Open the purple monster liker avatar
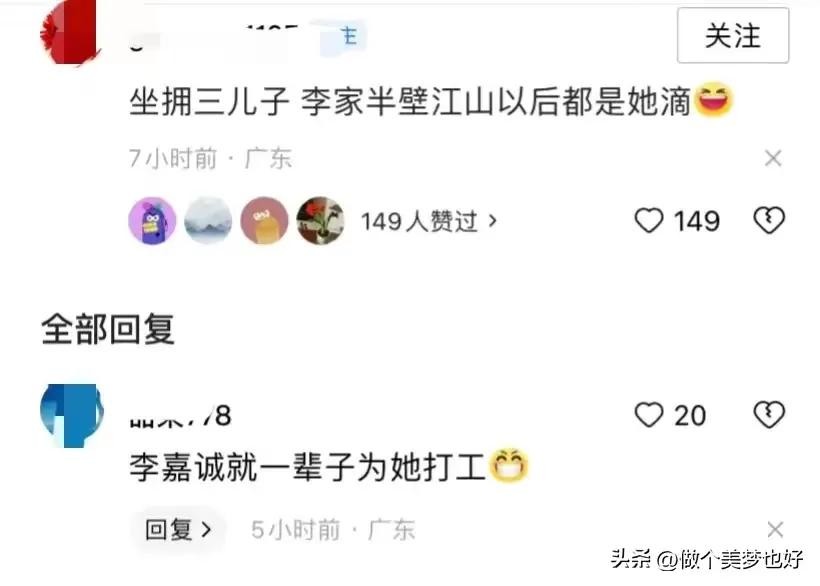This screenshot has width=820, height=586. (x=152, y=221)
